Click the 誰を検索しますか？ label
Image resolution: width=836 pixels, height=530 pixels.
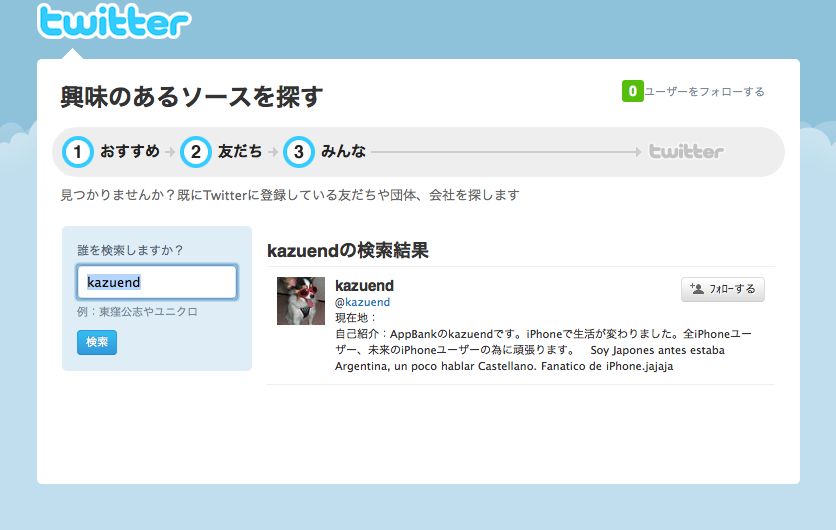[130, 250]
